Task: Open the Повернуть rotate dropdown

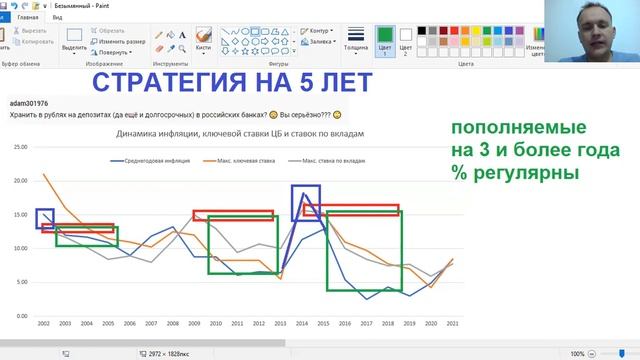Action: pos(111,52)
